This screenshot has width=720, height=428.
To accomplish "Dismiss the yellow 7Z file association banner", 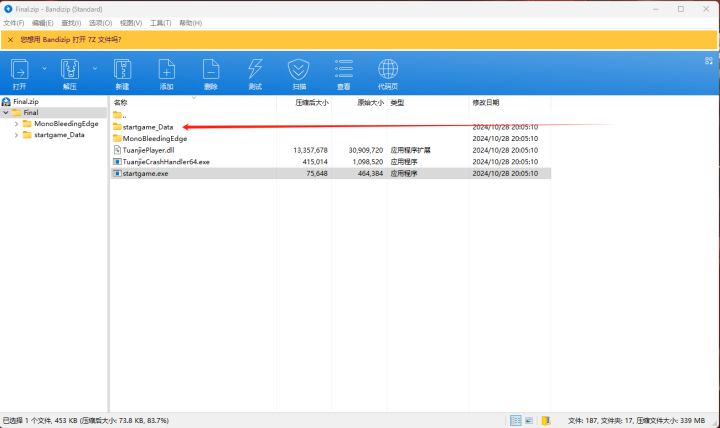I will pyautogui.click(x=708, y=40).
